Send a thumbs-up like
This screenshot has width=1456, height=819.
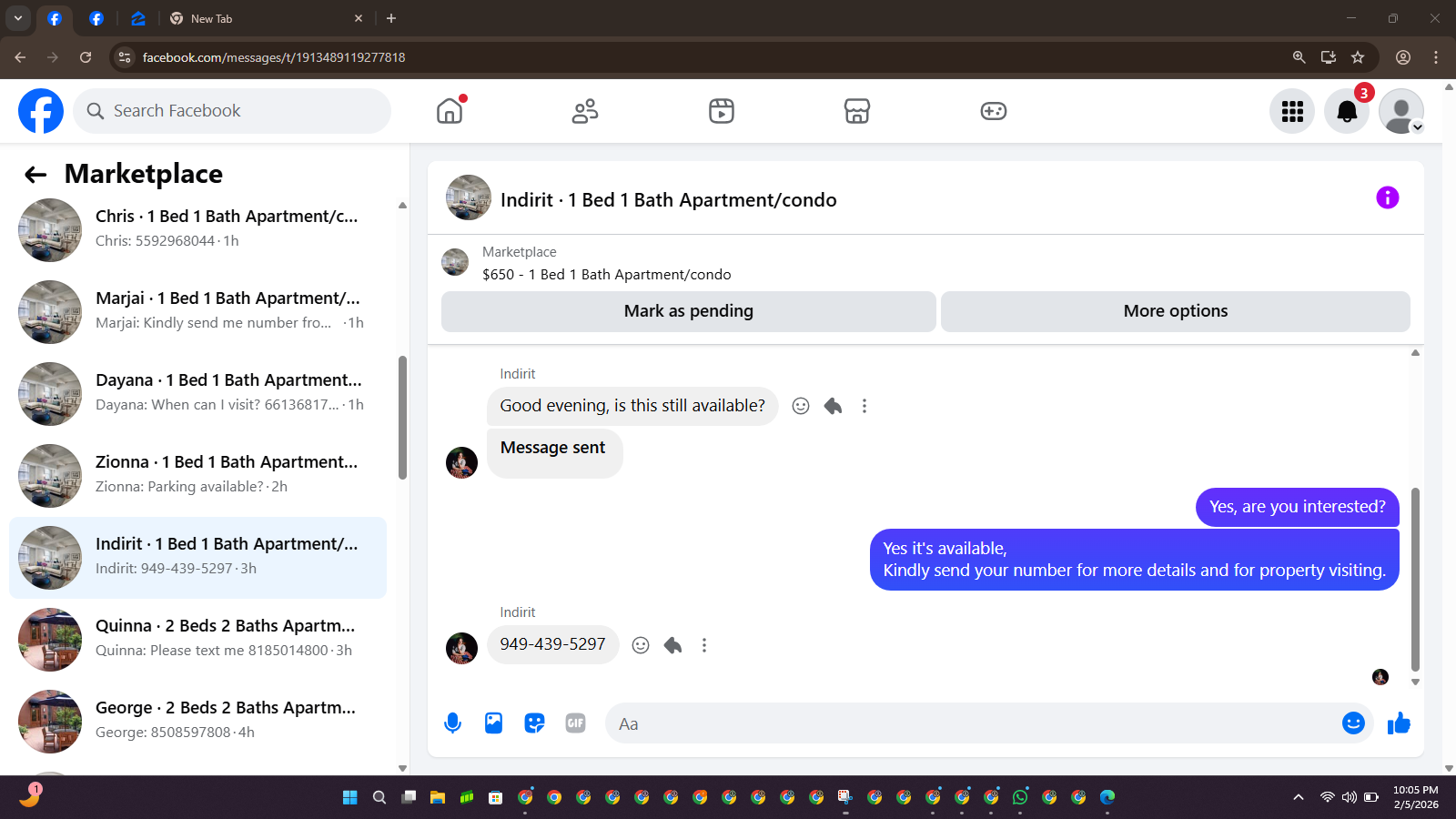[x=1399, y=723]
